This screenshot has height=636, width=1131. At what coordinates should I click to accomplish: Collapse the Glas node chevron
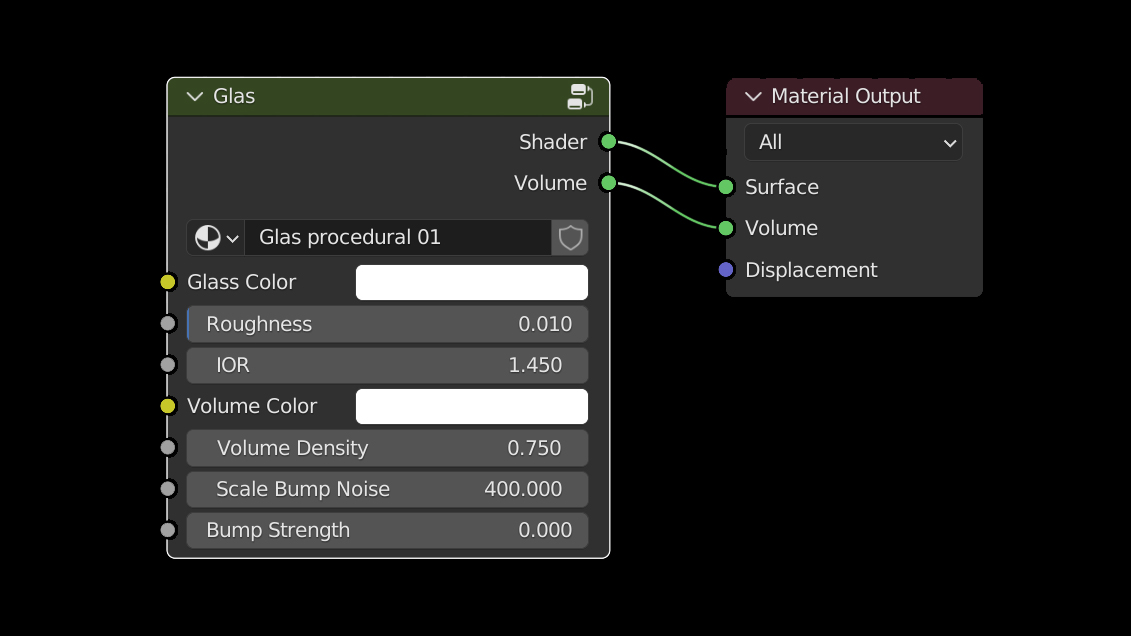tap(195, 97)
